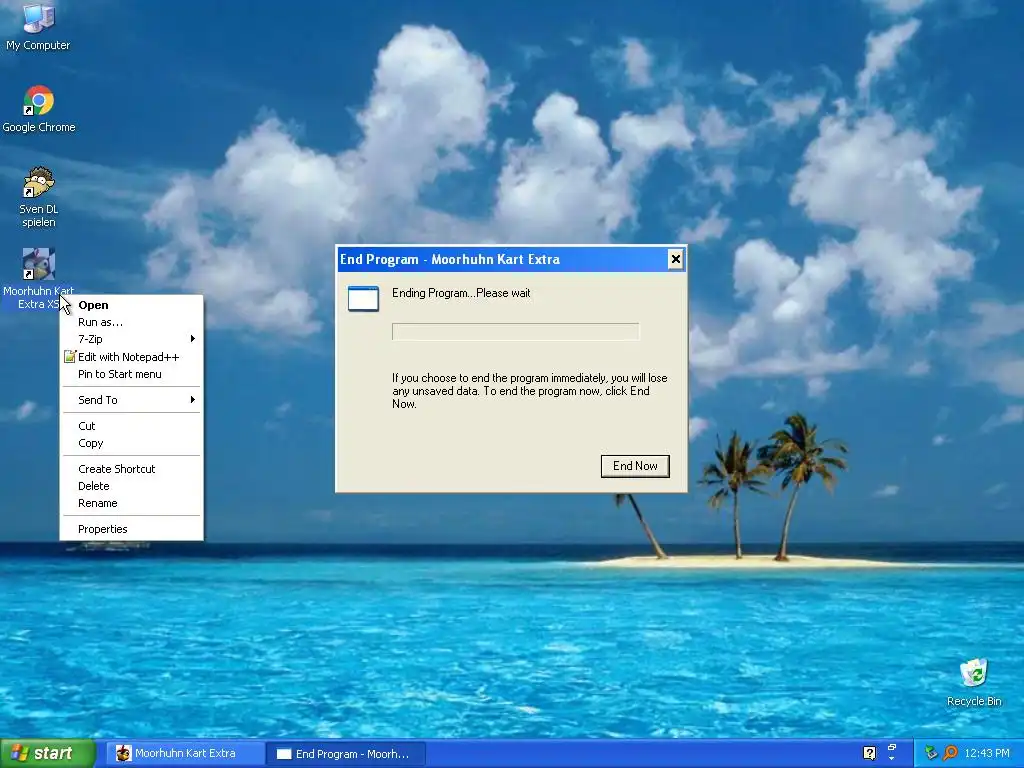This screenshot has width=1024, height=768.
Task: Close the End Program dialog
Action: tap(675, 259)
